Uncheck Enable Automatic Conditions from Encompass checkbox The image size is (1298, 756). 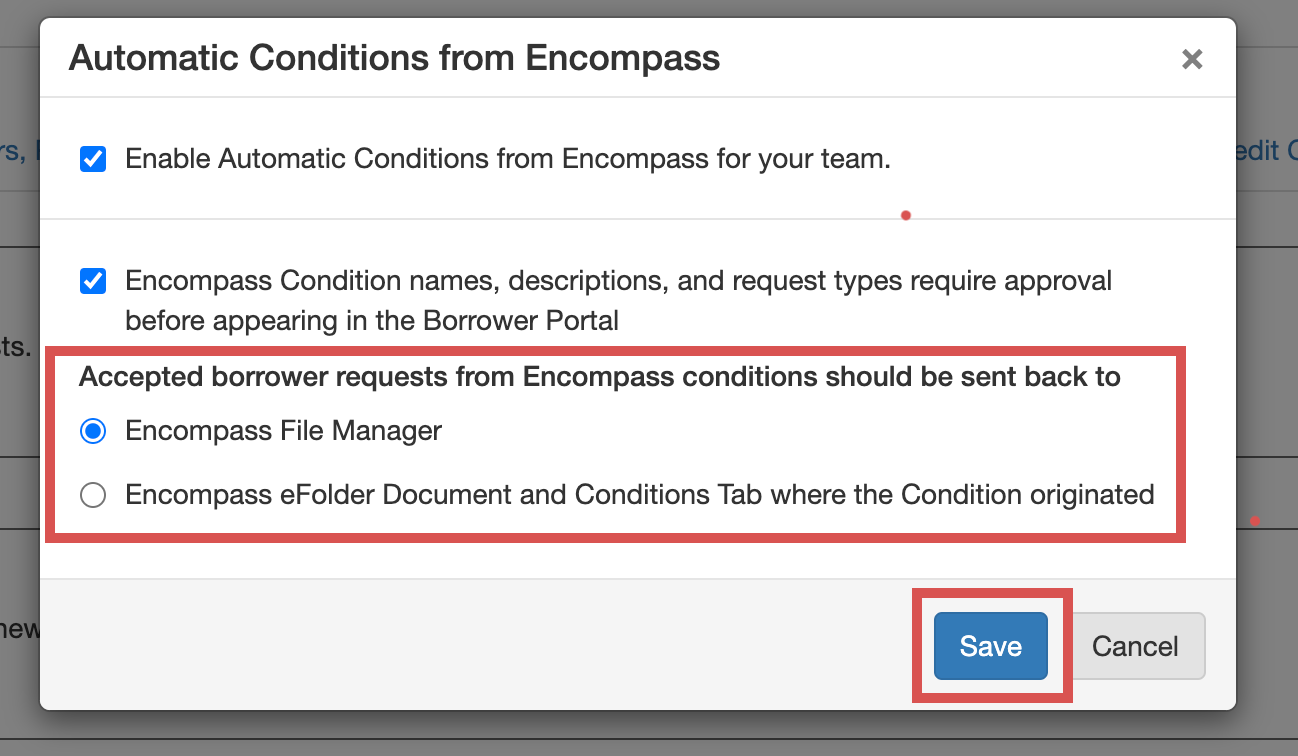(x=93, y=159)
